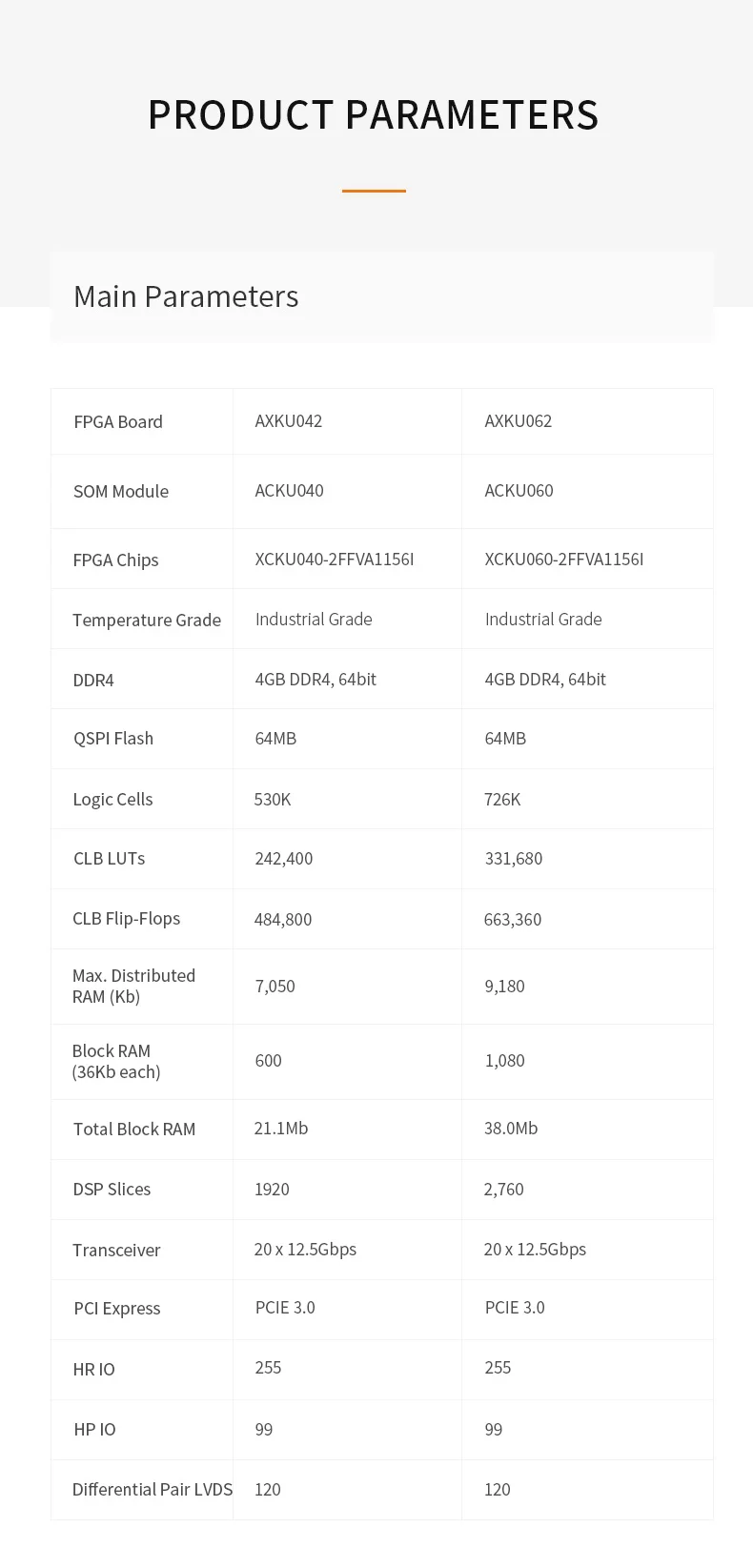
Task: Click the Total Block RAM 21.1Mb value
Action: coord(281,1129)
